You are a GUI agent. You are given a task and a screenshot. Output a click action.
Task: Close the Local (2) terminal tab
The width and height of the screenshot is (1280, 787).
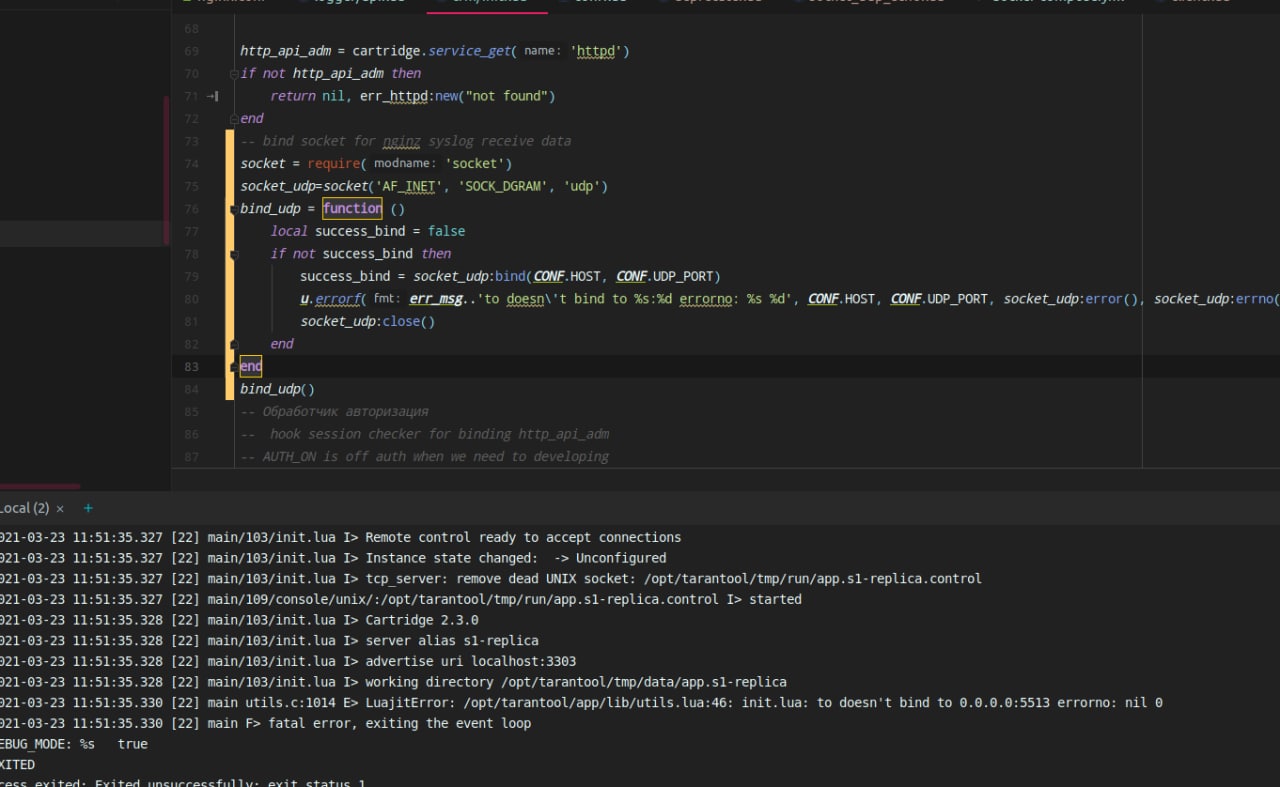(x=60, y=509)
